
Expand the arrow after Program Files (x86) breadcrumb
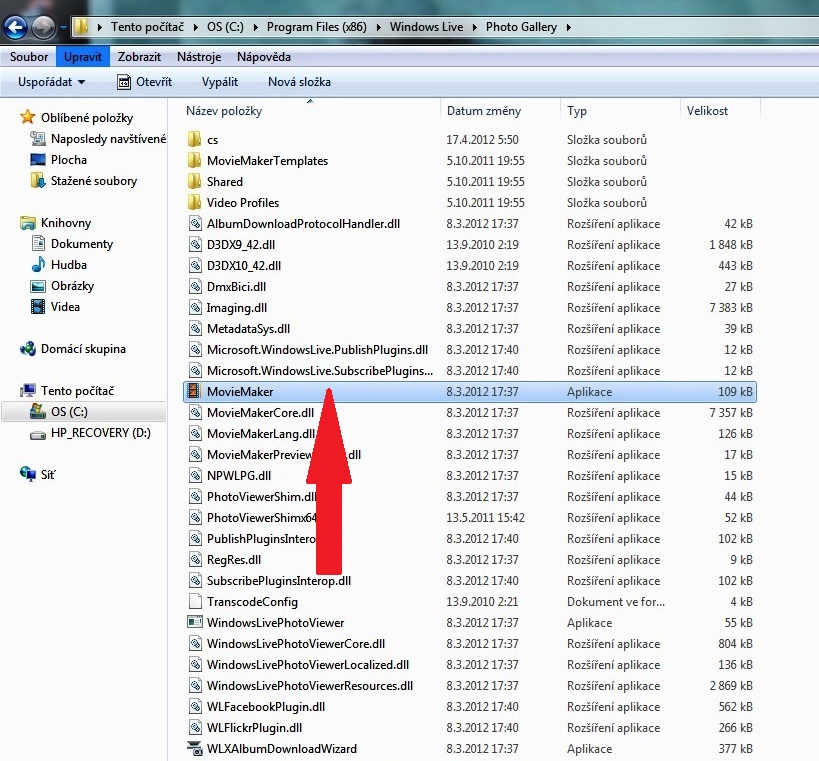click(378, 27)
